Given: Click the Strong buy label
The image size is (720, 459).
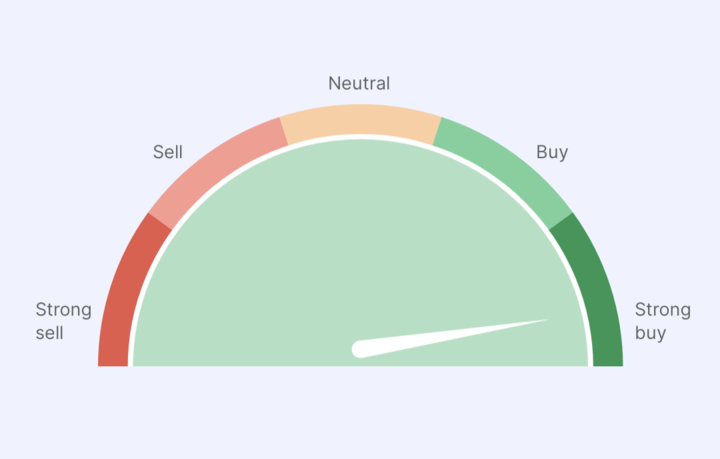Looking at the screenshot, I should point(663,321).
